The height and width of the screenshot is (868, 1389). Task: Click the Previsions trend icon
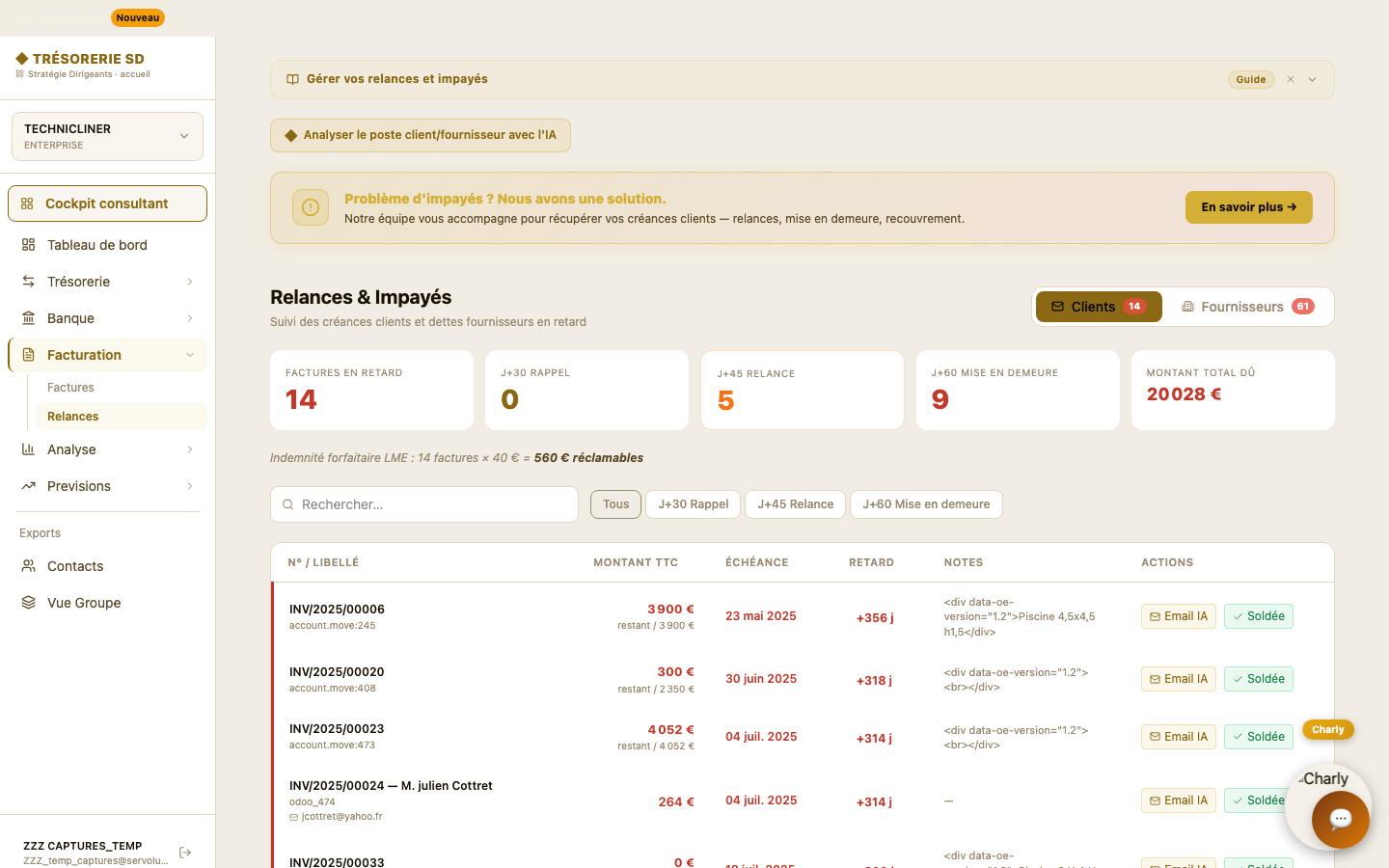click(29, 486)
